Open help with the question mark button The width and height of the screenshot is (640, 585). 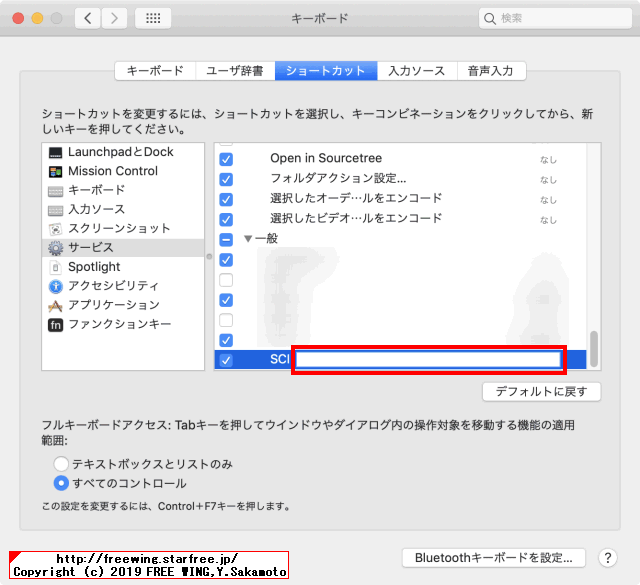[x=608, y=558]
